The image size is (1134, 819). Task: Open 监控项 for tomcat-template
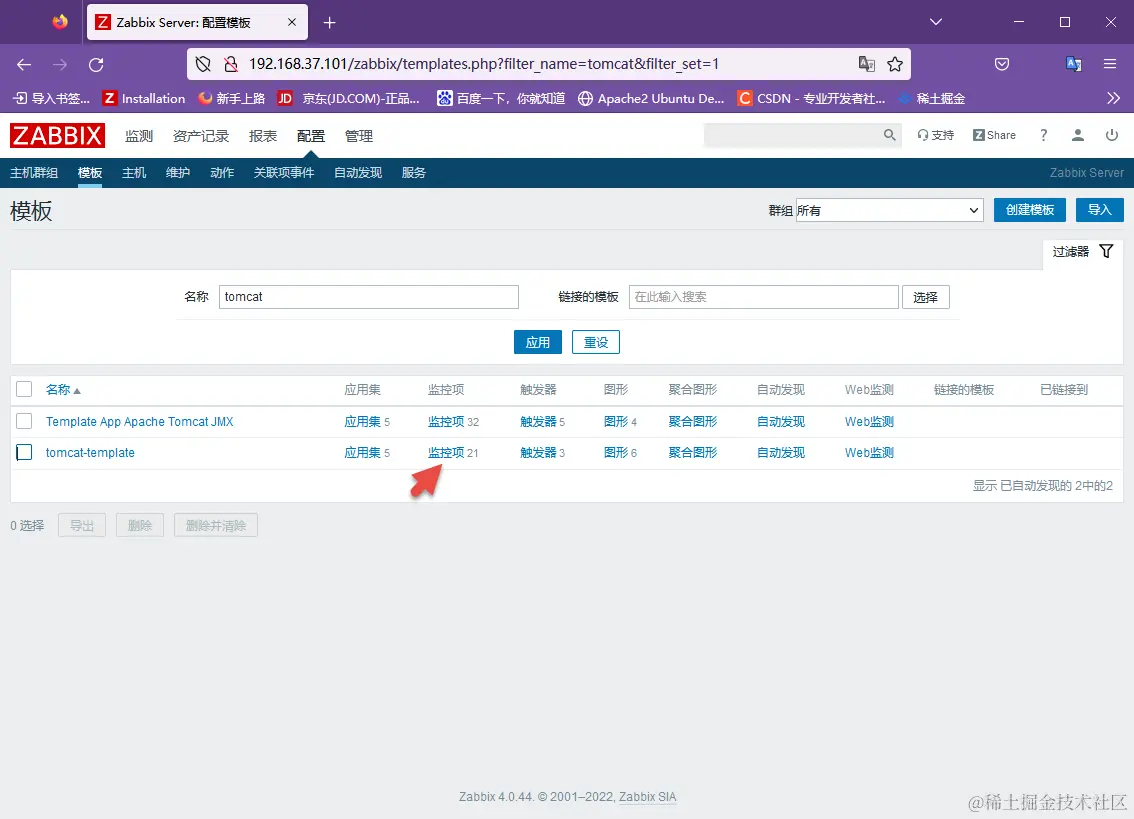coord(446,453)
